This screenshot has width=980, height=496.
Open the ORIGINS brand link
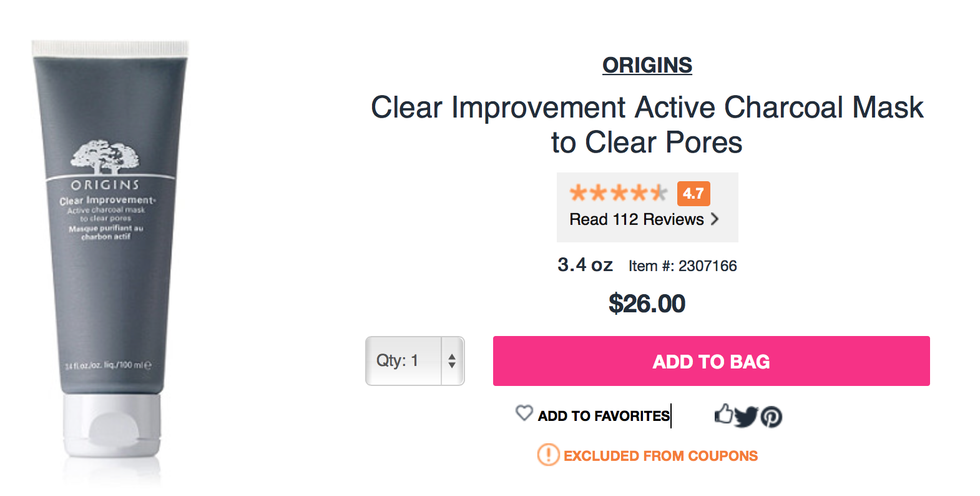pos(647,66)
